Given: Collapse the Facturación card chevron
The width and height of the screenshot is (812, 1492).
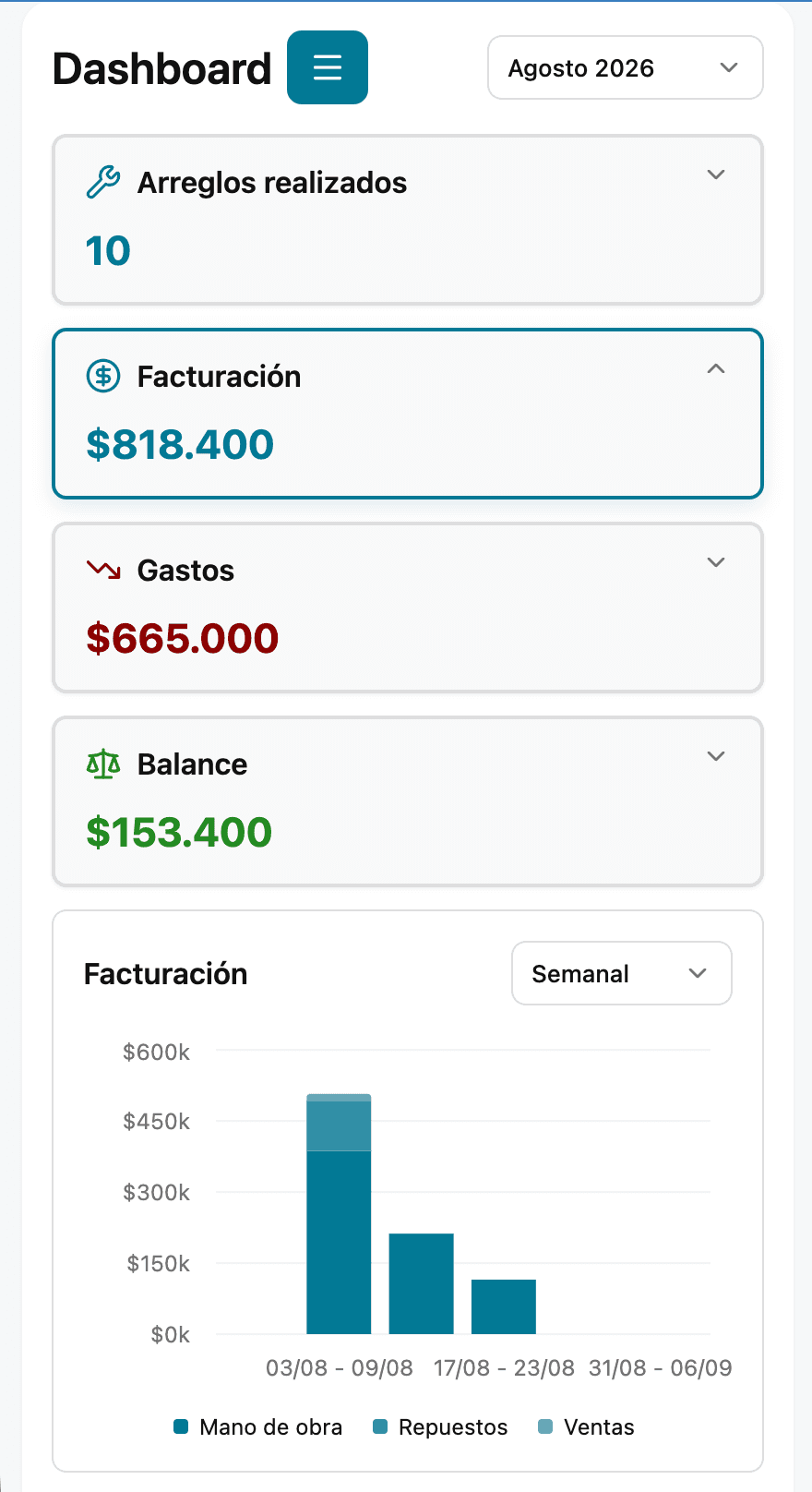Looking at the screenshot, I should click(x=716, y=368).
